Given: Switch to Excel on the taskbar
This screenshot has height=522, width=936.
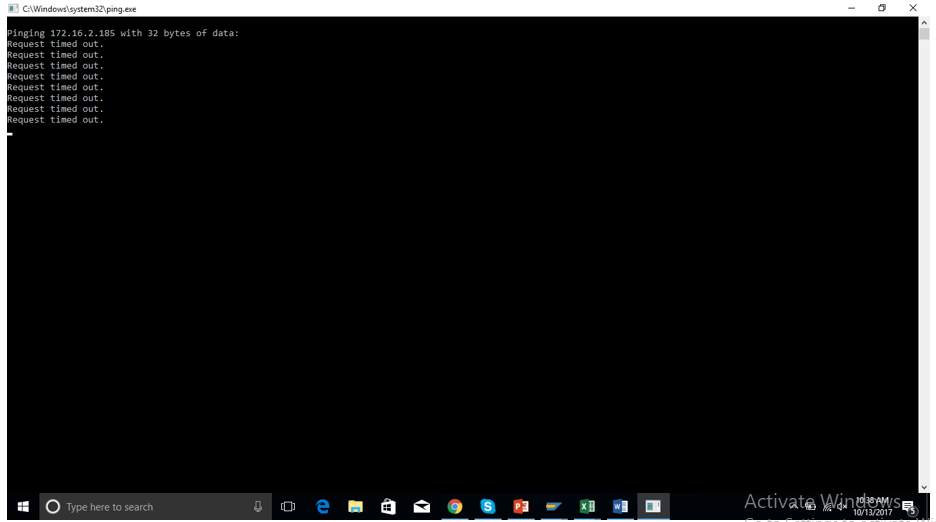Looking at the screenshot, I should pyautogui.click(x=587, y=506).
